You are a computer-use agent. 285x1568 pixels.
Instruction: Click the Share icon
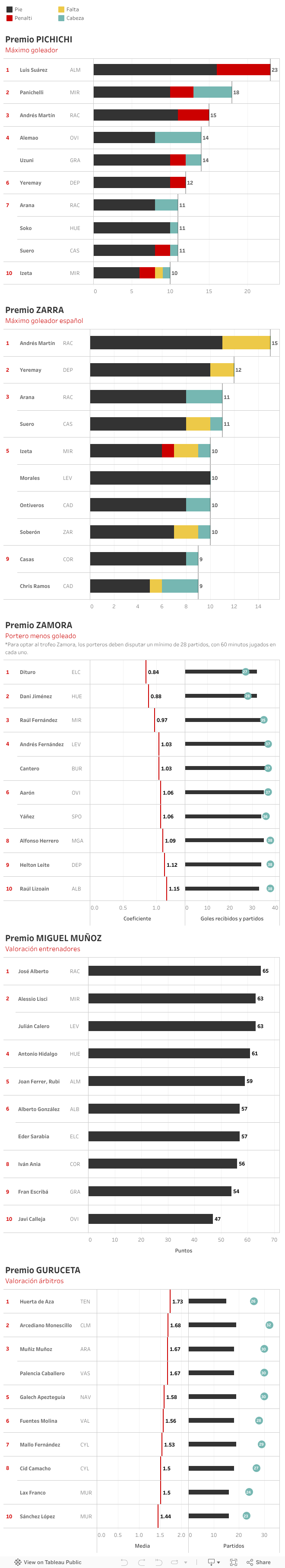pyautogui.click(x=250, y=1562)
